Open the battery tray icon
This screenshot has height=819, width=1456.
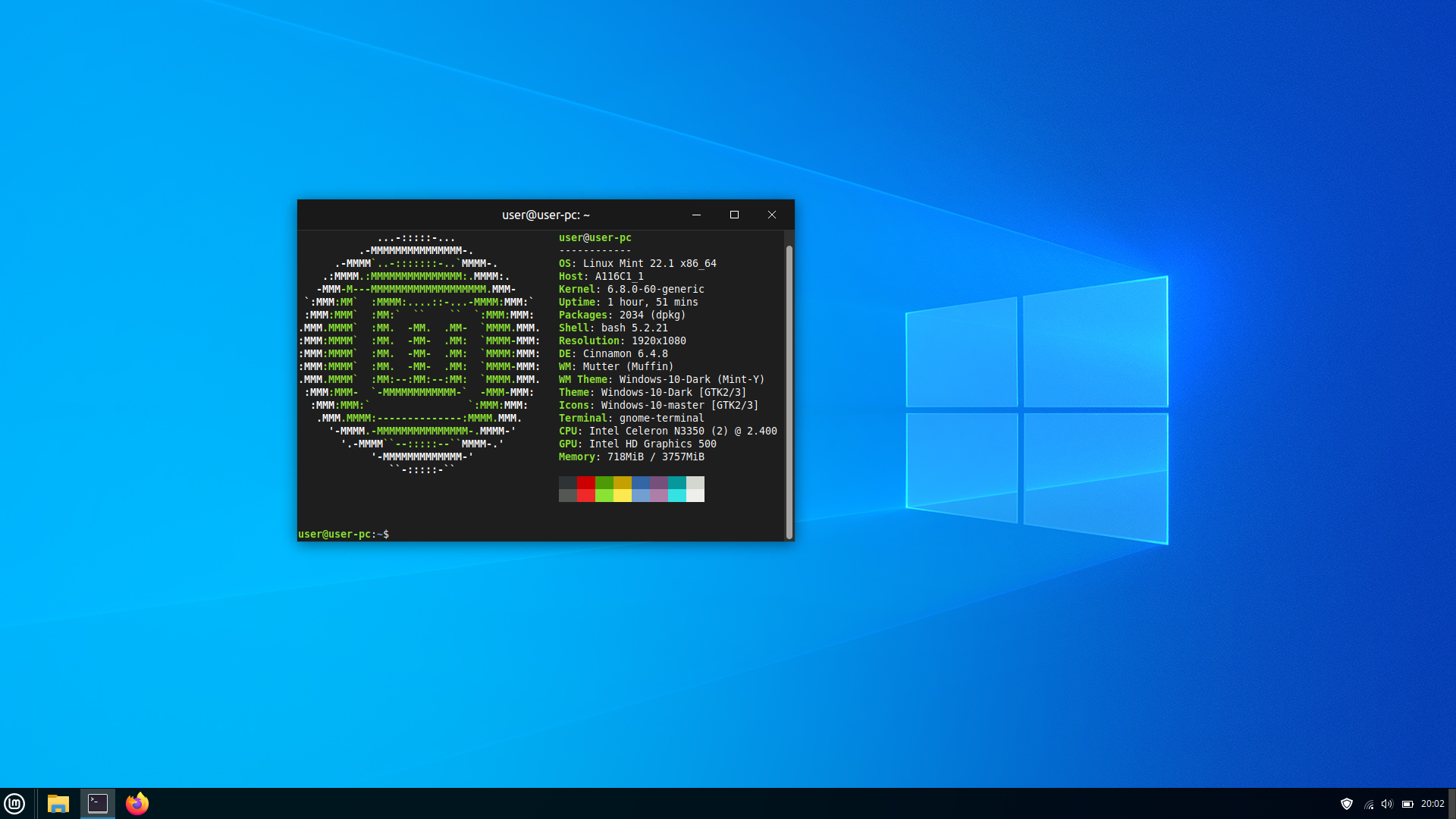(1407, 804)
